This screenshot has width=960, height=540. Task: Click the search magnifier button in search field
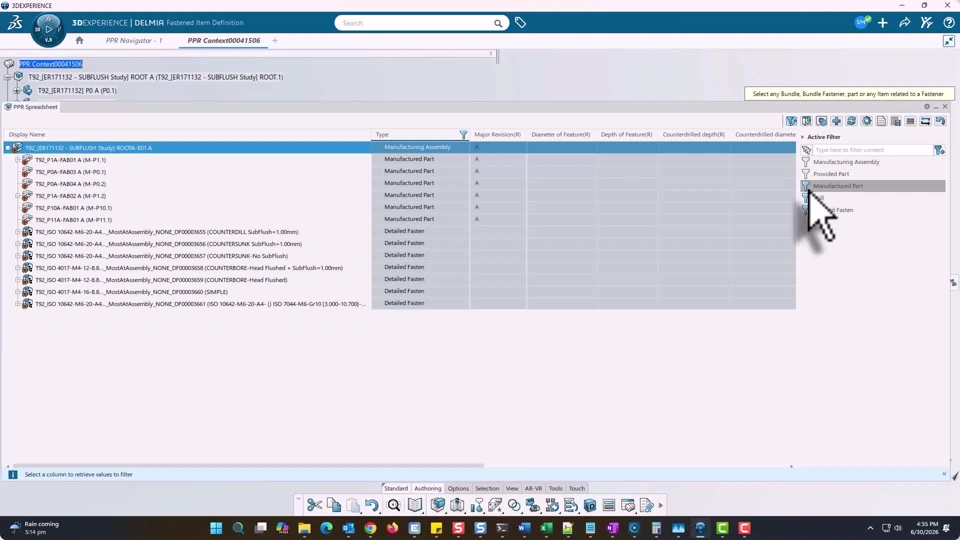[x=498, y=23]
